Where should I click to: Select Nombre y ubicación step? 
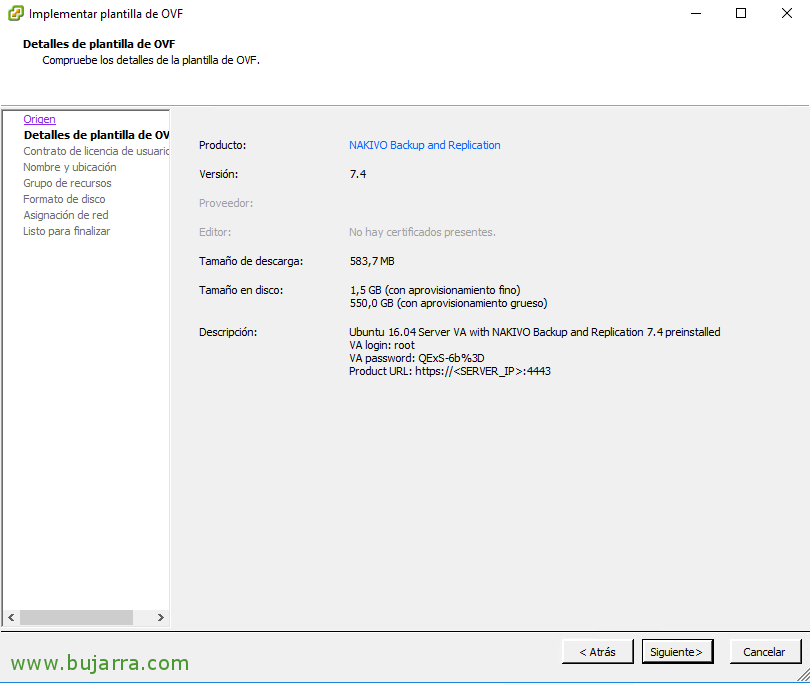(x=70, y=167)
